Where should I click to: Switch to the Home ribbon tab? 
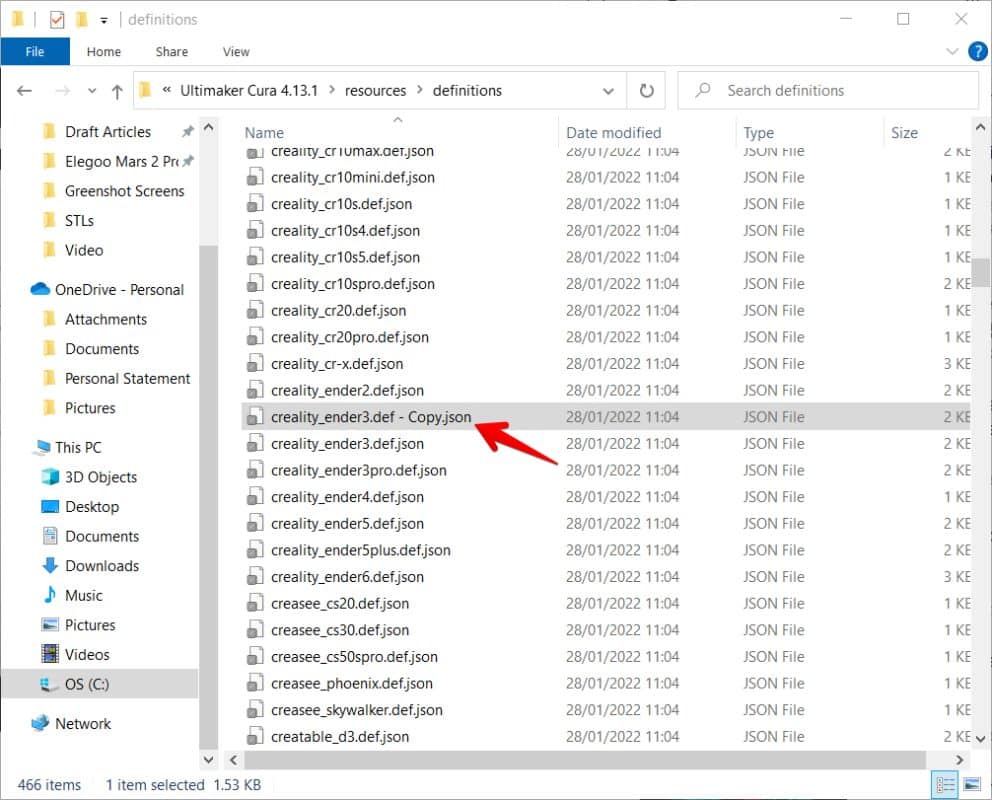[104, 52]
